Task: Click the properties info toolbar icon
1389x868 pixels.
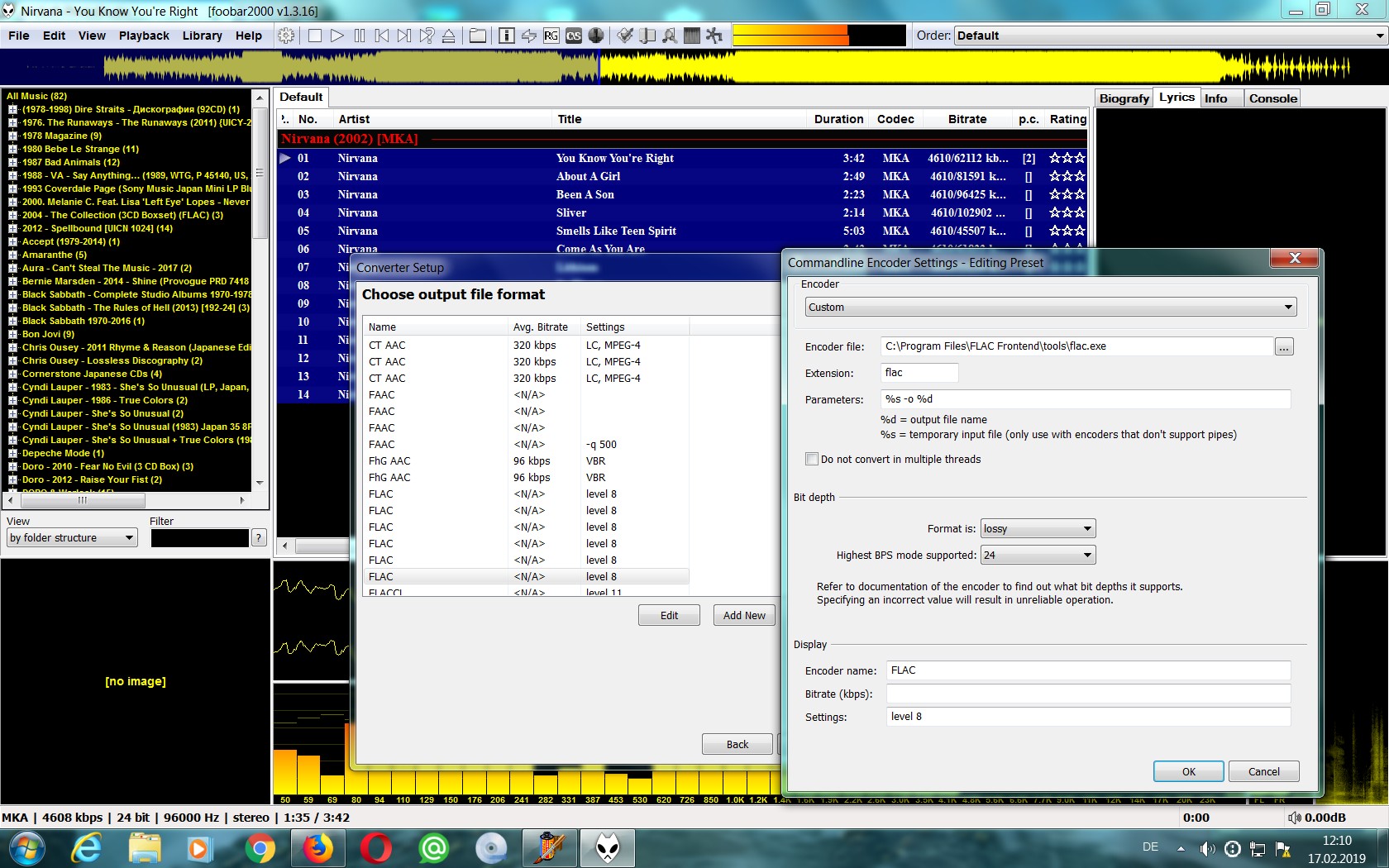Action: coord(507,36)
